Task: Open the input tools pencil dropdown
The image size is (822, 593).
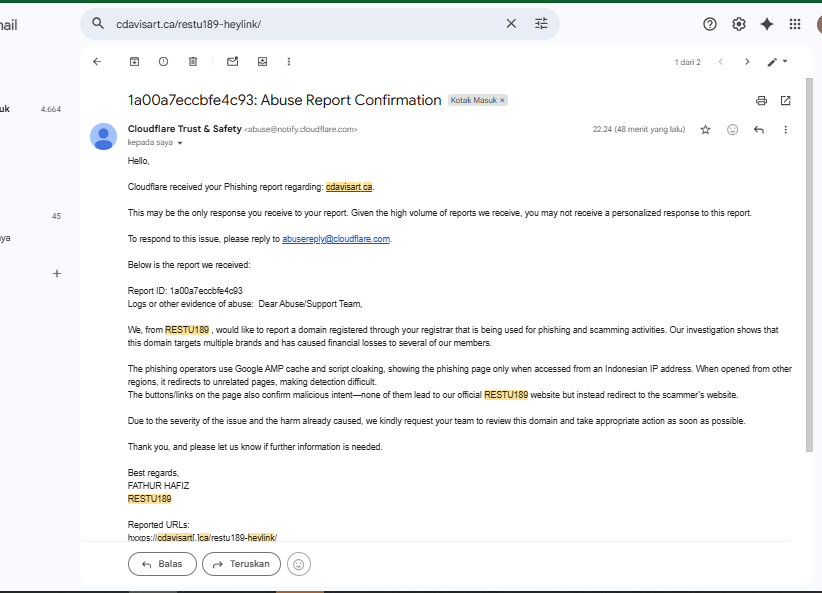Action: coord(777,62)
